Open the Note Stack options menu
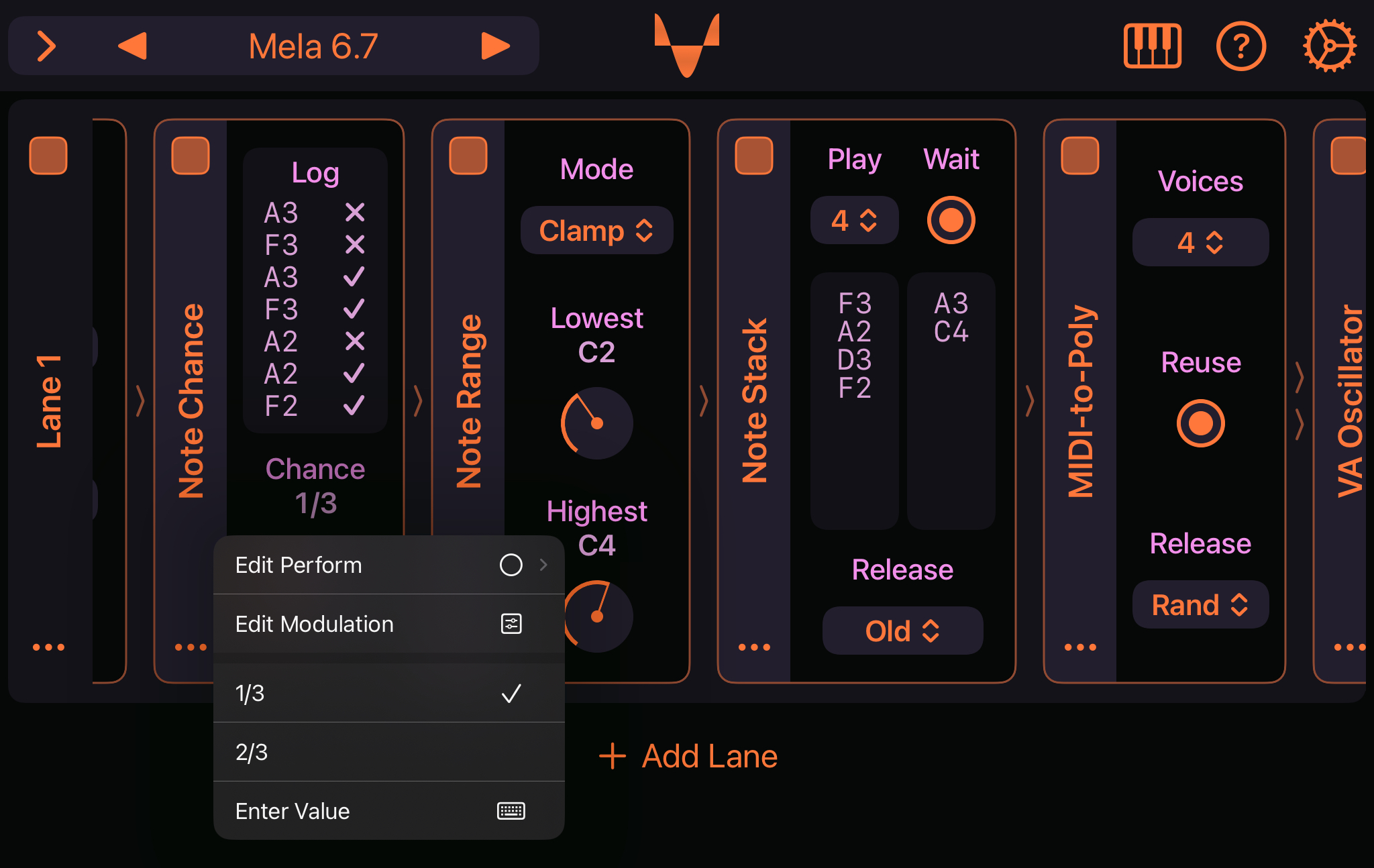1374x868 pixels. tap(754, 646)
